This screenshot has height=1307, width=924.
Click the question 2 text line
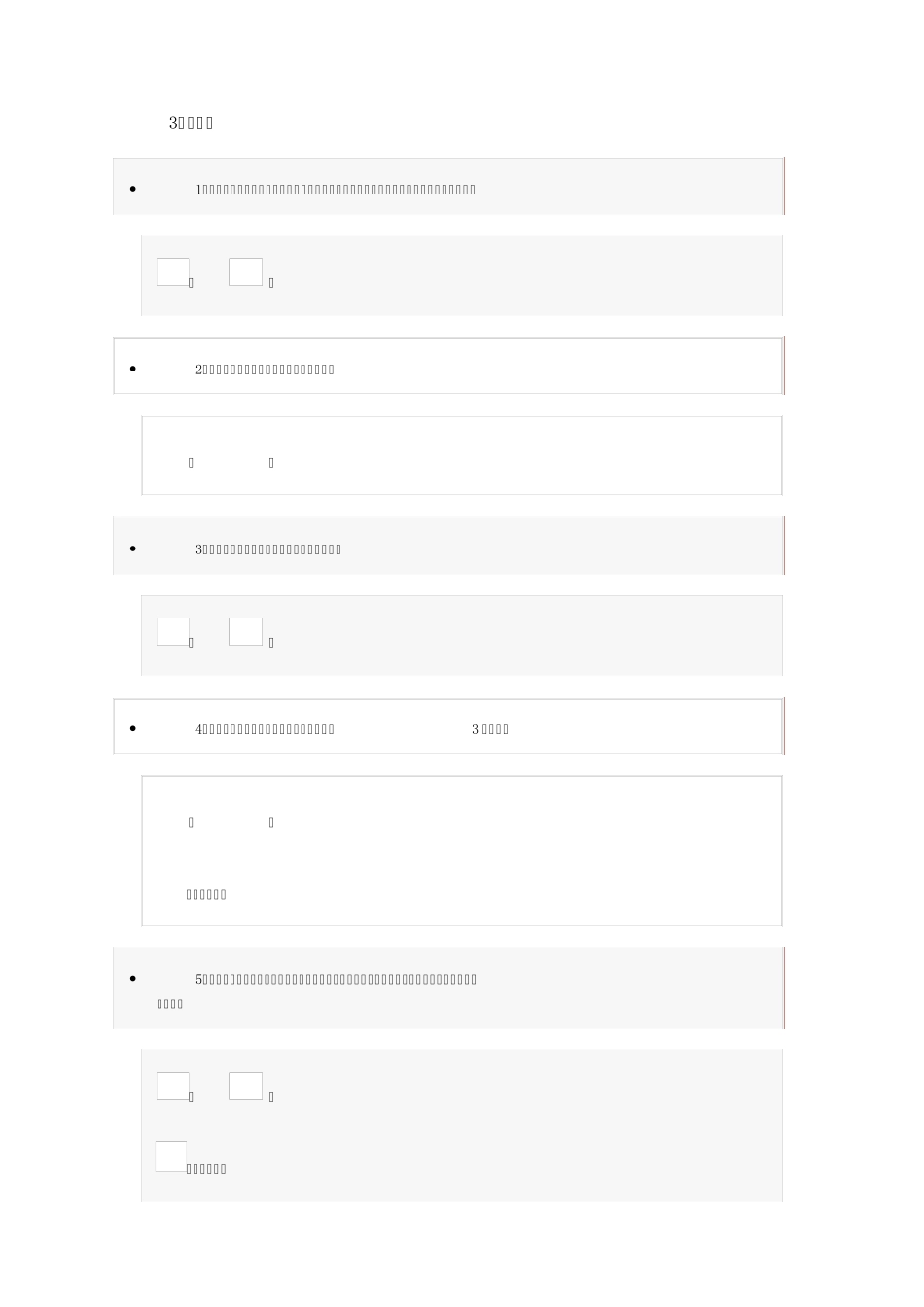point(266,370)
